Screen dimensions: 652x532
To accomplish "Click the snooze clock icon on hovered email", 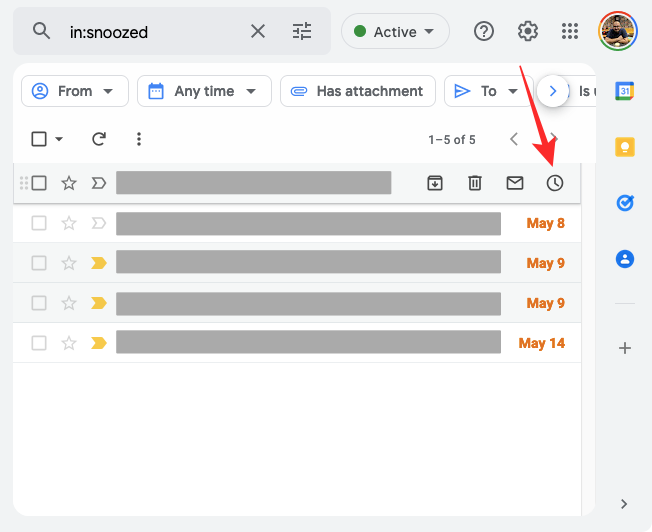I will point(555,183).
